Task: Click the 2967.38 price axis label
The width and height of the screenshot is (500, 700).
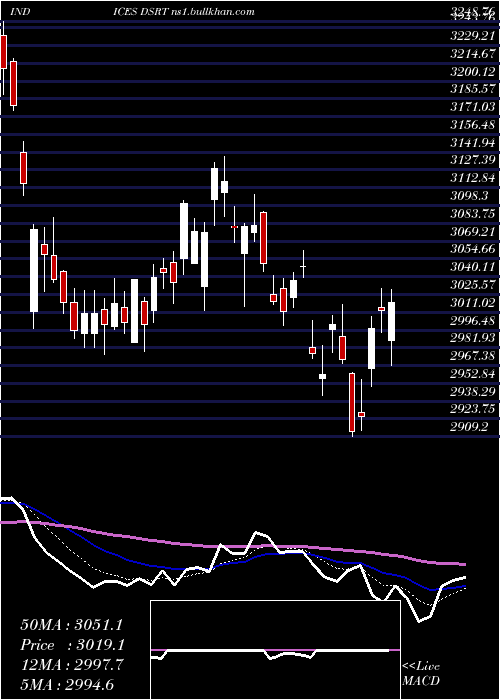Action: coord(473,356)
